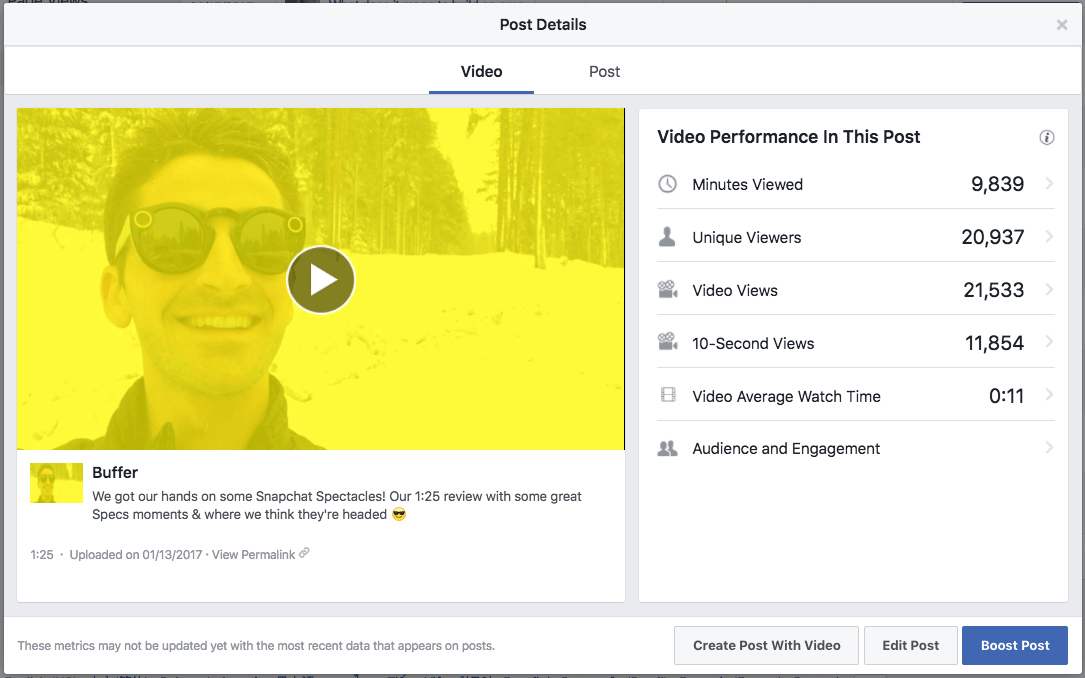Click the Unique Viewers person icon

click(x=668, y=237)
